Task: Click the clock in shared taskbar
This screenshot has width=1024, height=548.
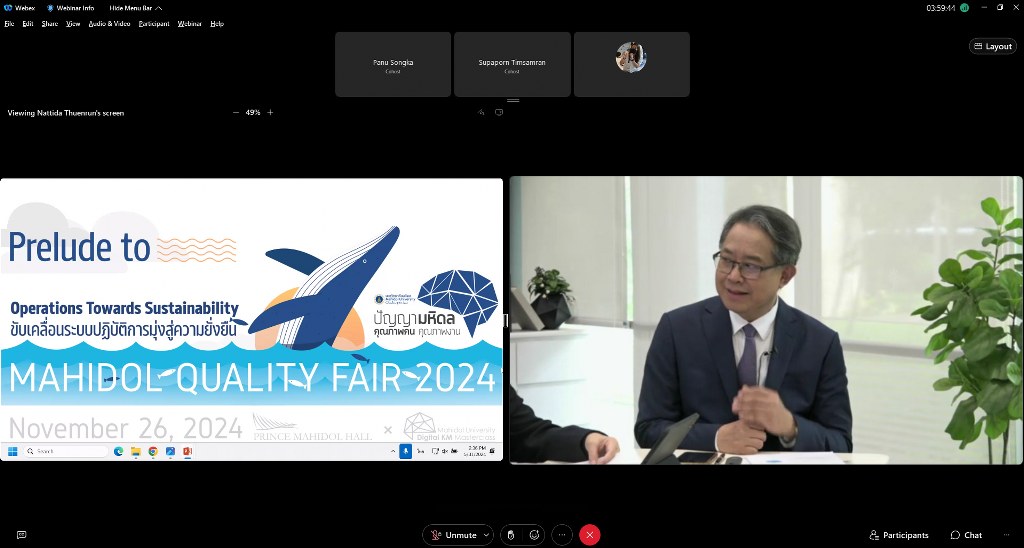Action: pos(477,451)
